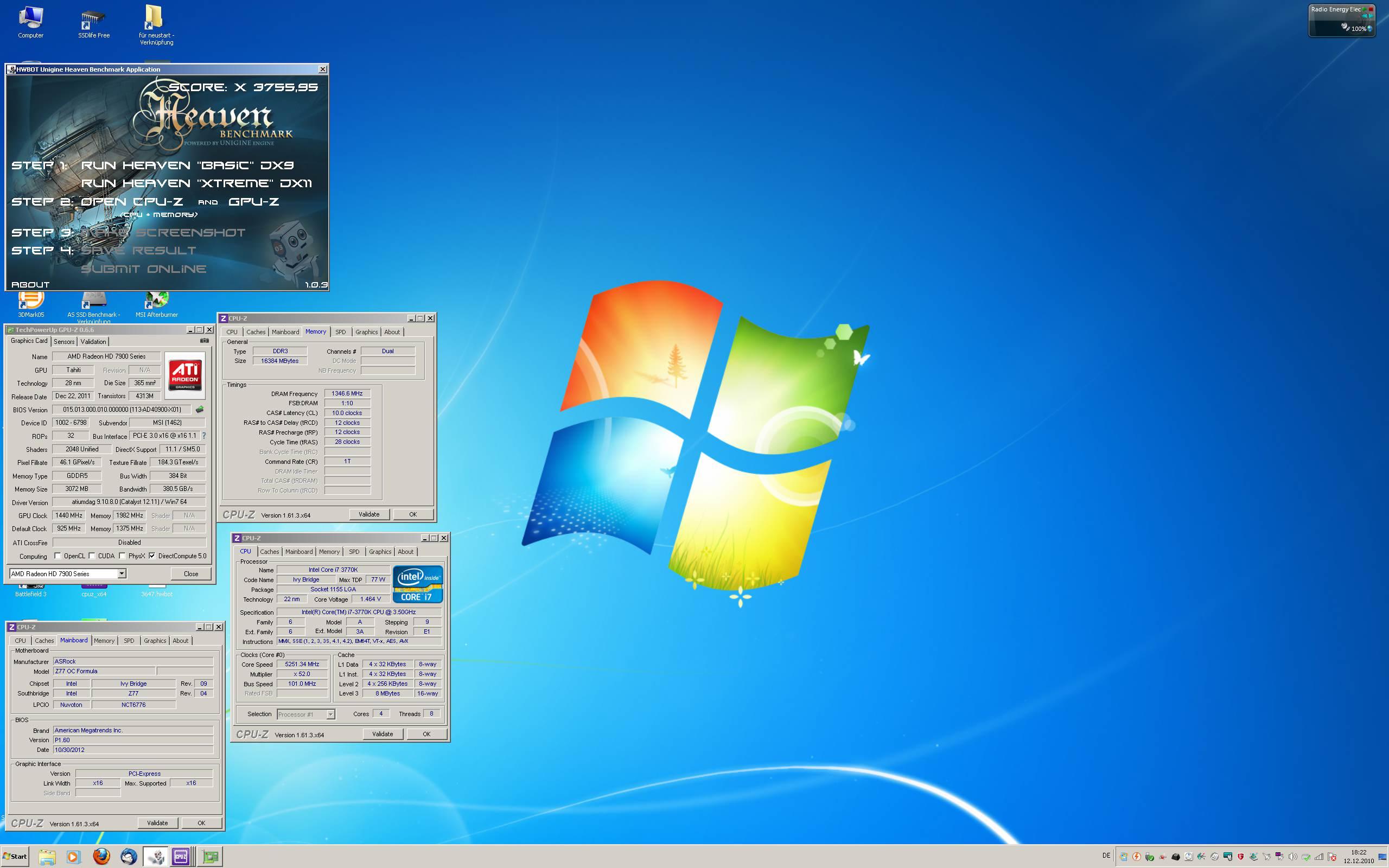Image resolution: width=1389 pixels, height=868 pixels.
Task: Click the taskbar clock showing 18:22
Action: pyautogui.click(x=1359, y=857)
